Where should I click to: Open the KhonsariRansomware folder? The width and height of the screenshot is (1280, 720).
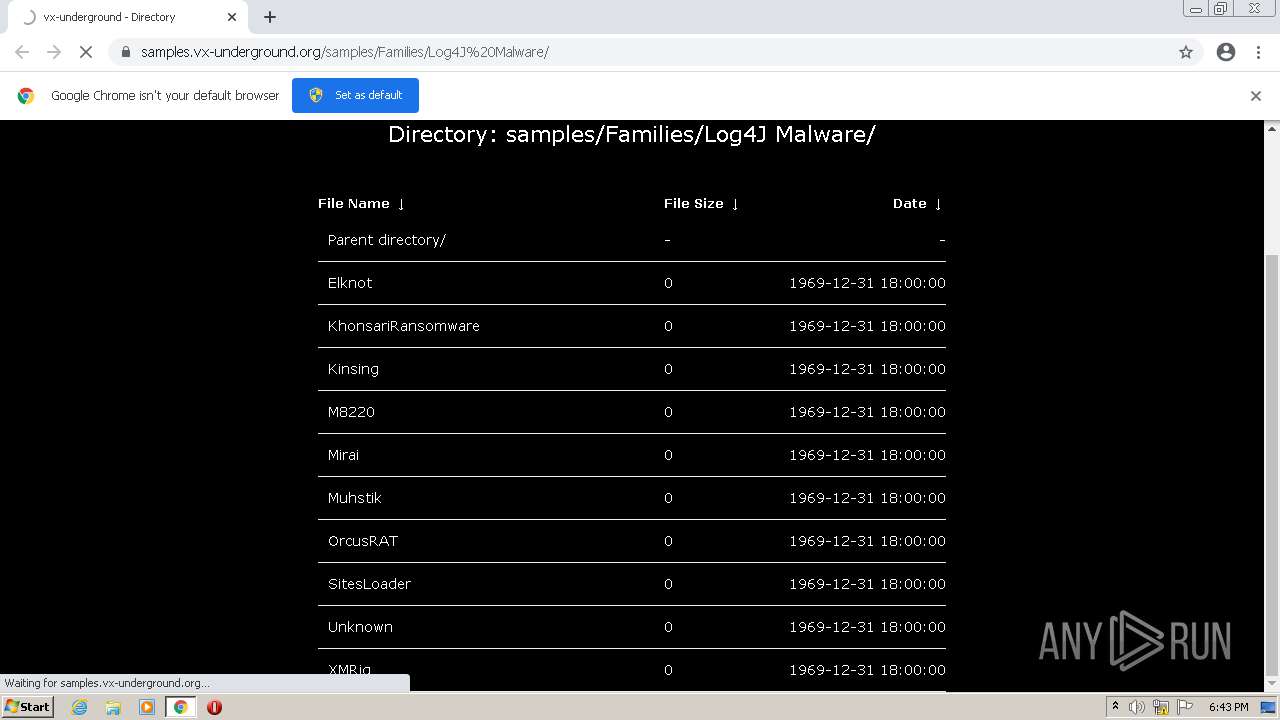click(x=404, y=326)
